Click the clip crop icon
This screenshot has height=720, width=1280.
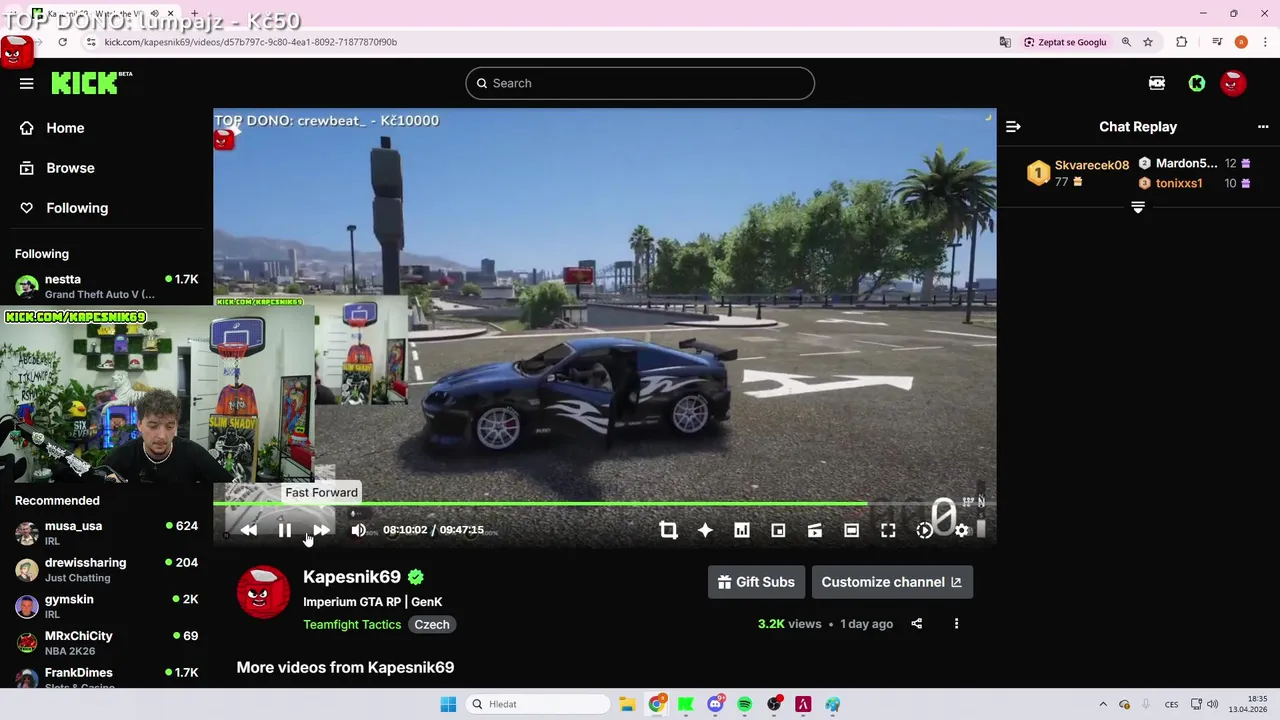[669, 530]
